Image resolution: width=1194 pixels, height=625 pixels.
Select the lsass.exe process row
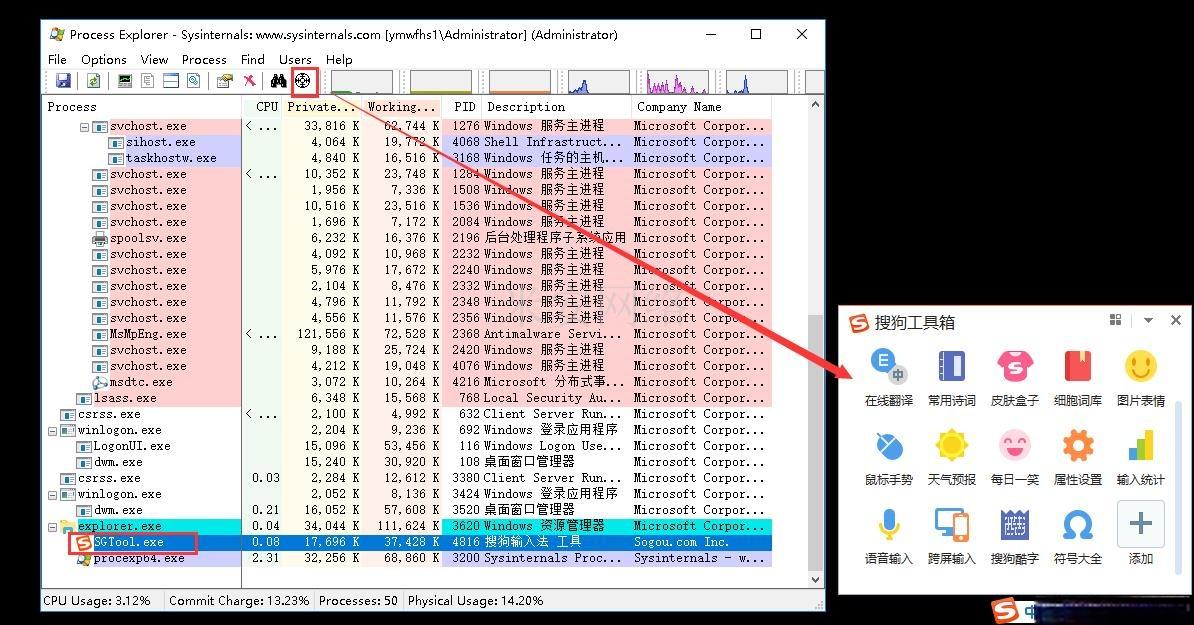coord(407,398)
